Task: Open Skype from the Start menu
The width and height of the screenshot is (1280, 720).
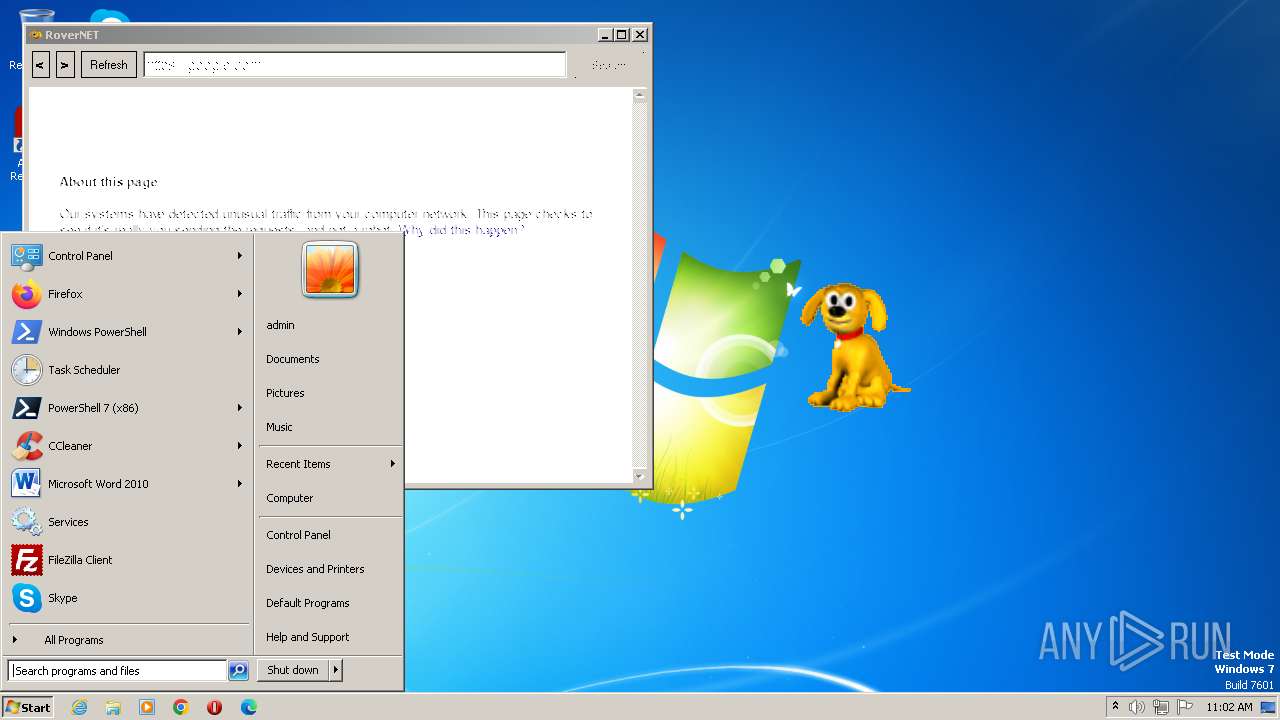Action: [127, 598]
